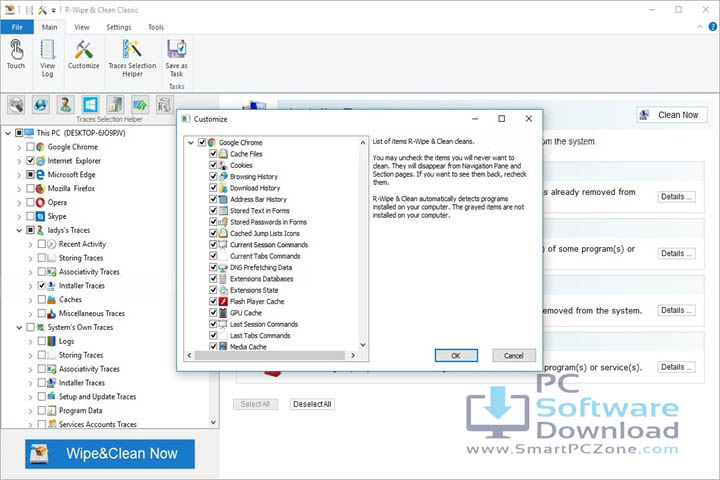Viewport: 720px width, 480px height.
Task: Uncheck the Google Chrome parent checkbox in Customize
Action: [202, 142]
